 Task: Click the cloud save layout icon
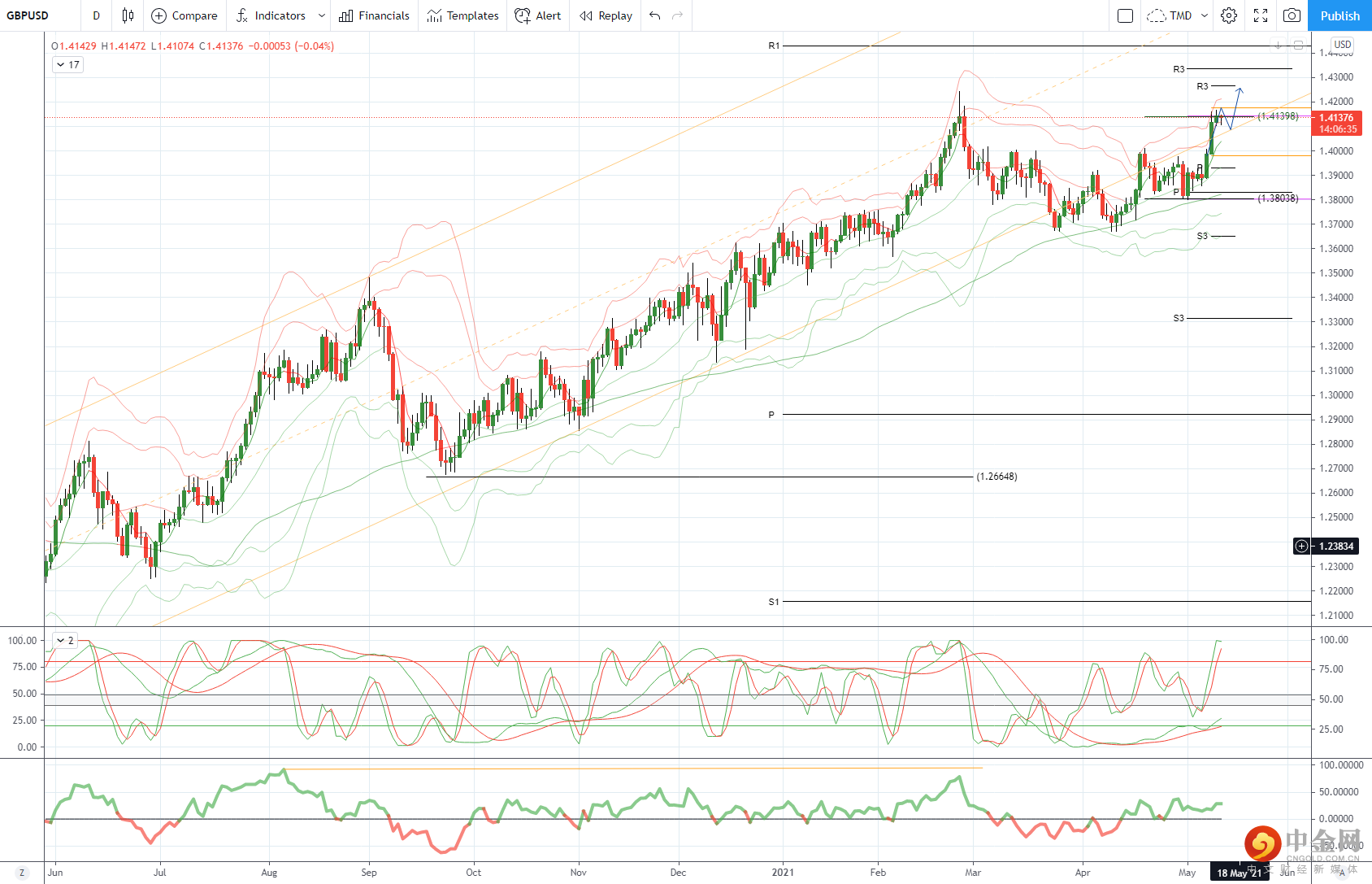1156,15
